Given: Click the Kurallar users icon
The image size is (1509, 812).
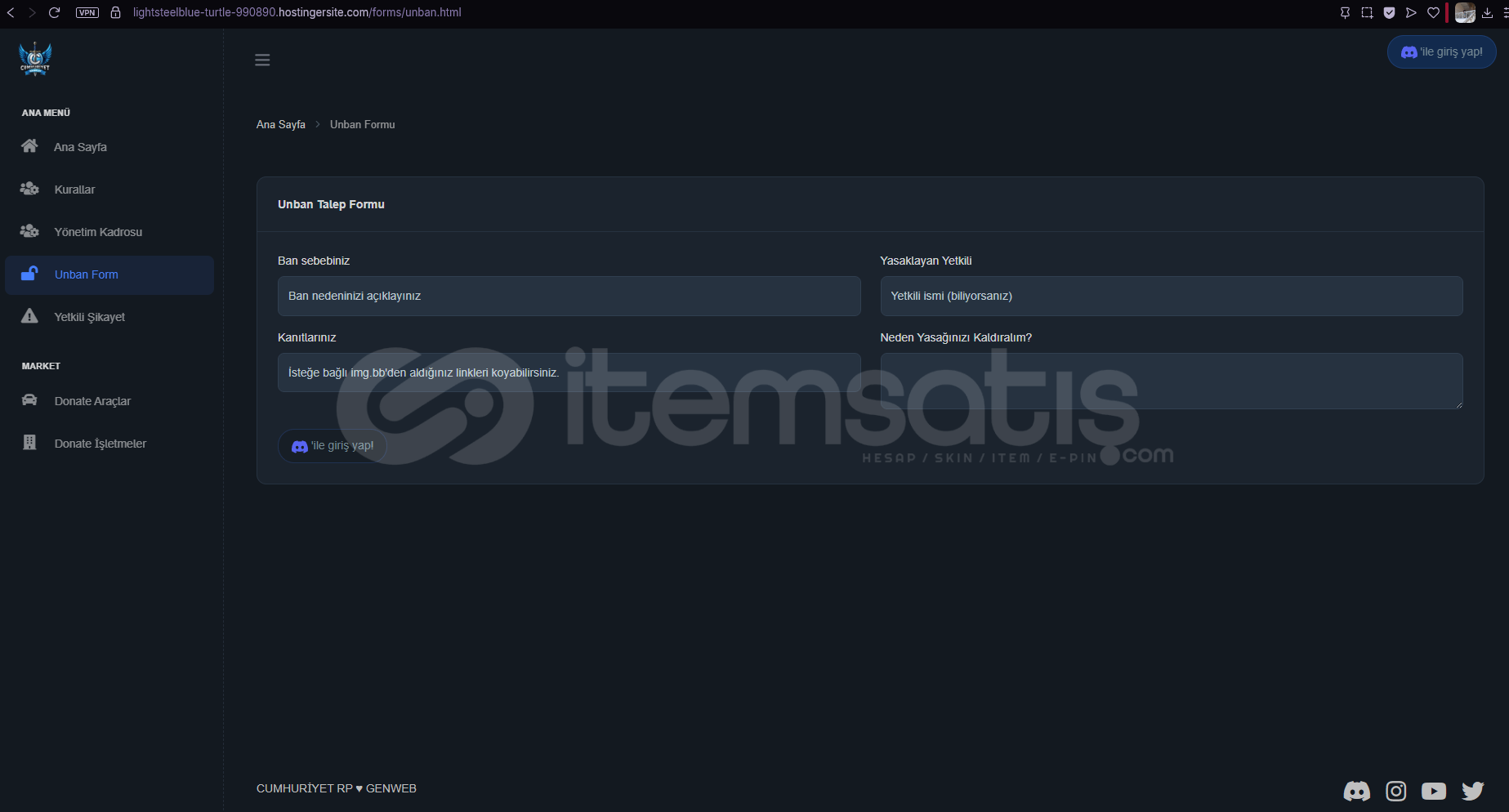Looking at the screenshot, I should click(29, 189).
